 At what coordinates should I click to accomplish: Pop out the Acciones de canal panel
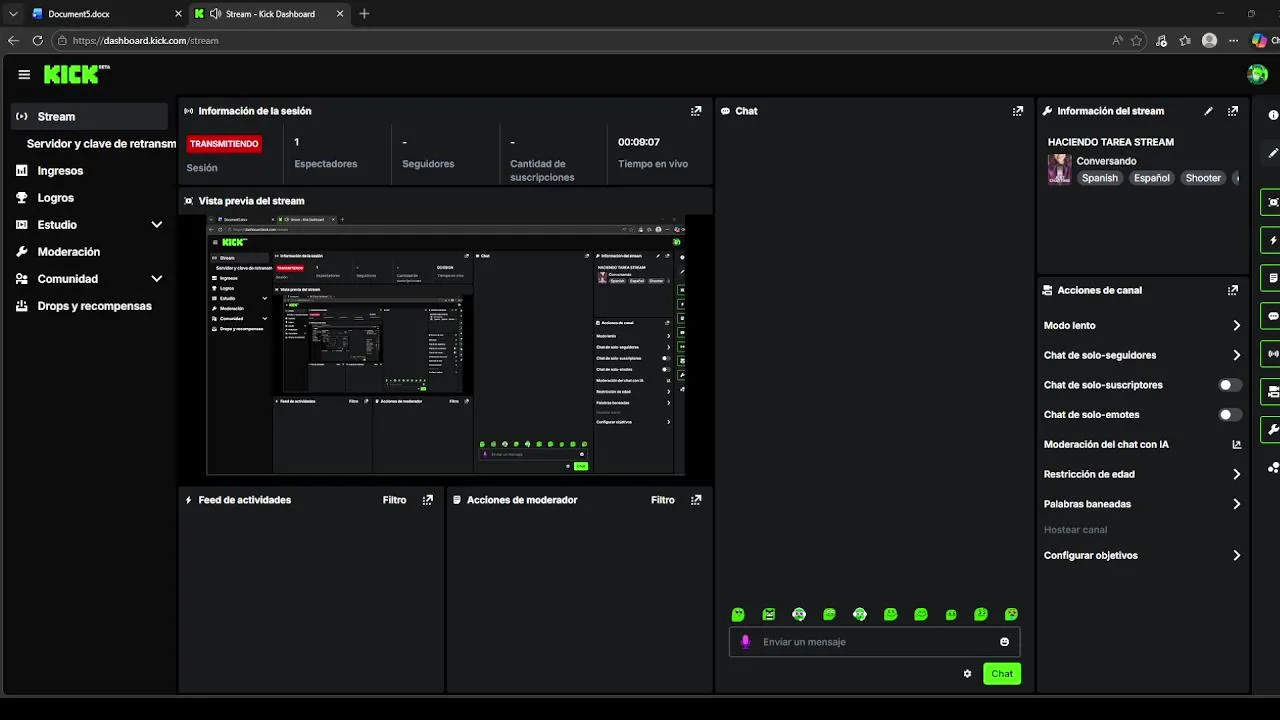click(x=1233, y=290)
